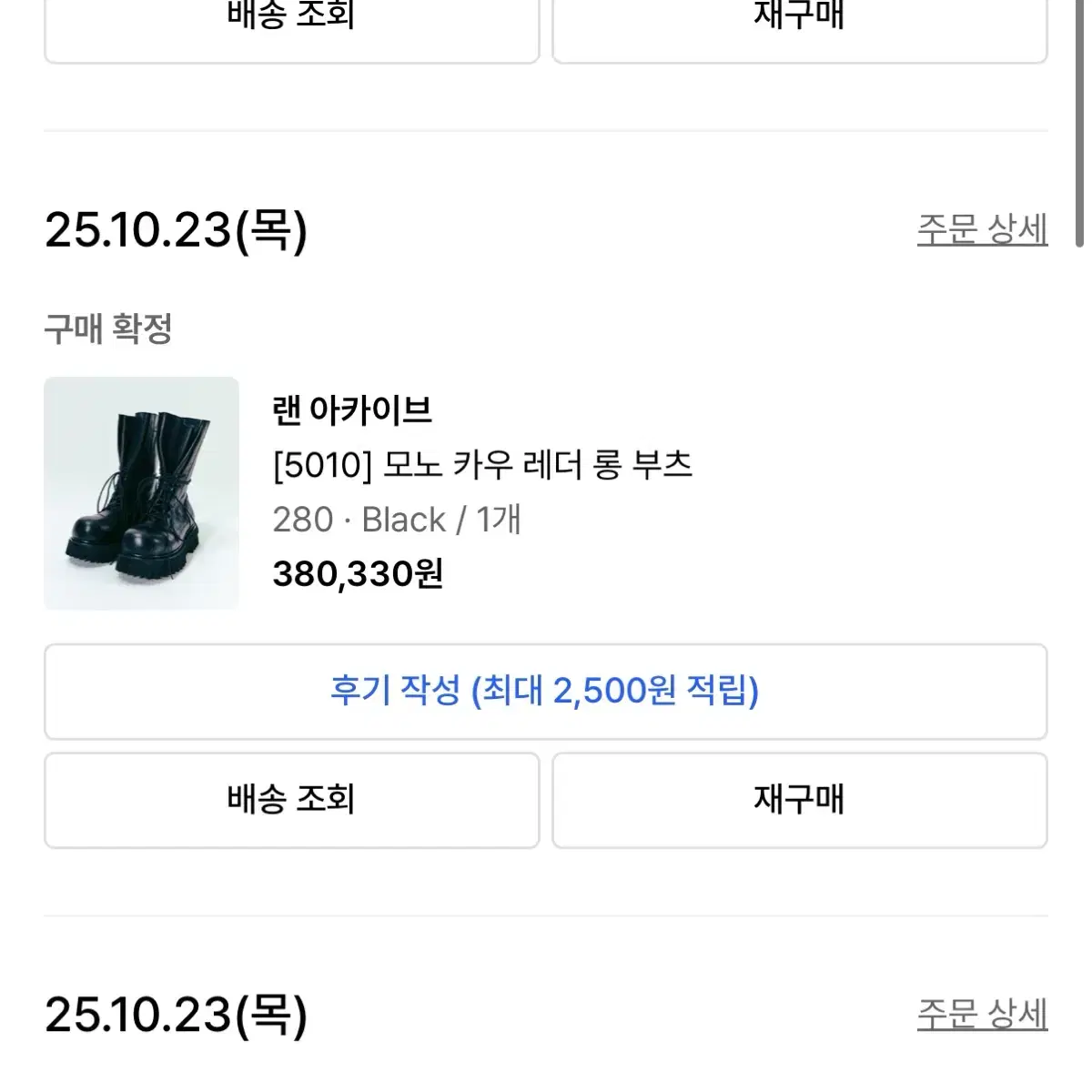1092x1092 pixels.
Task: Click the 후기 작성 review button
Action: point(544,692)
